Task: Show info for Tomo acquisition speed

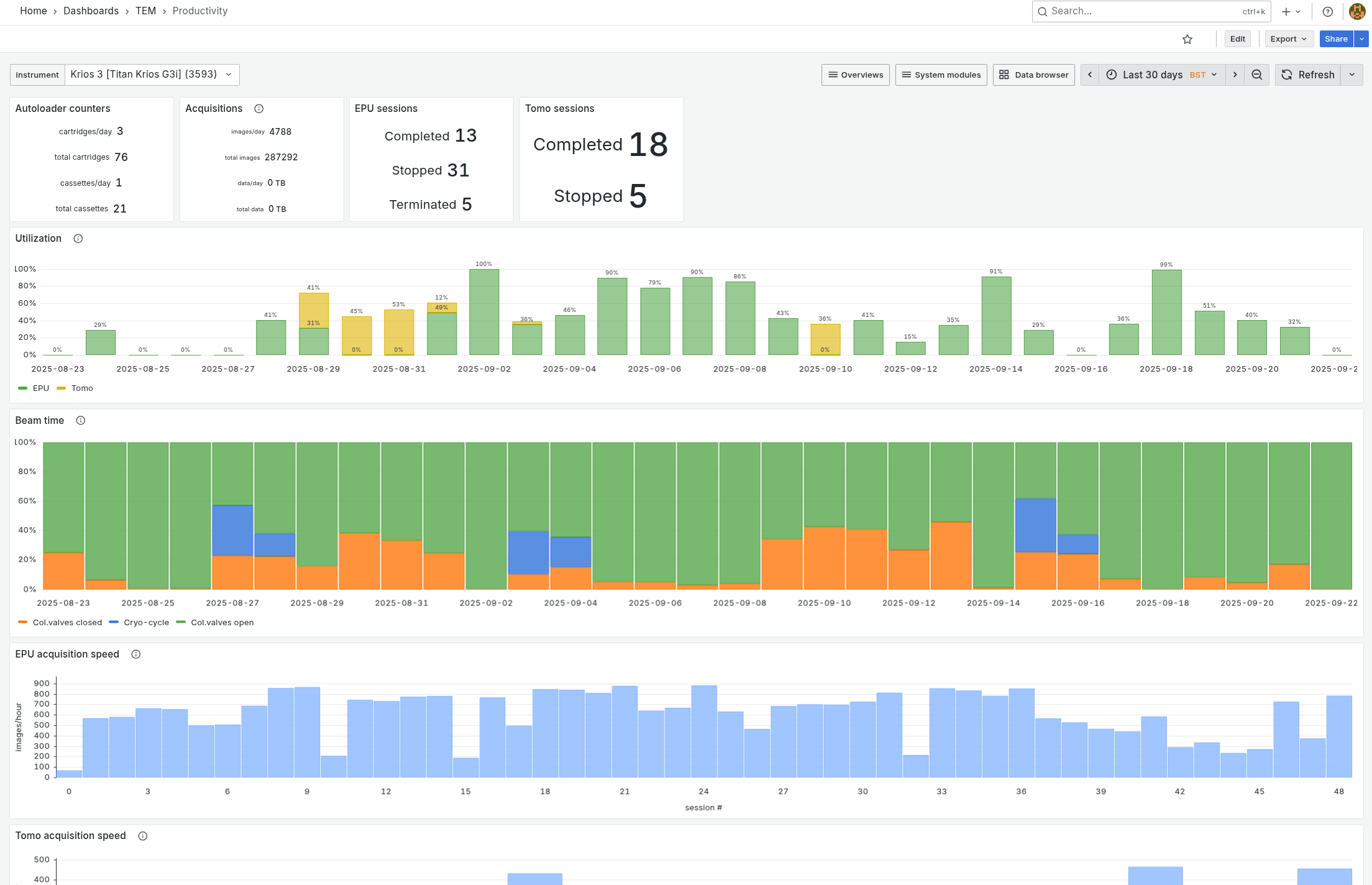Action: pyautogui.click(x=143, y=836)
